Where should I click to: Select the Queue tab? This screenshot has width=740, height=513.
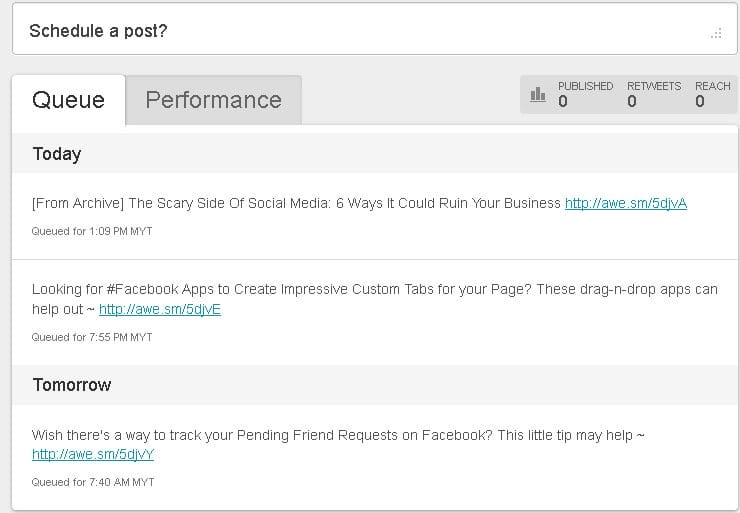coord(68,100)
